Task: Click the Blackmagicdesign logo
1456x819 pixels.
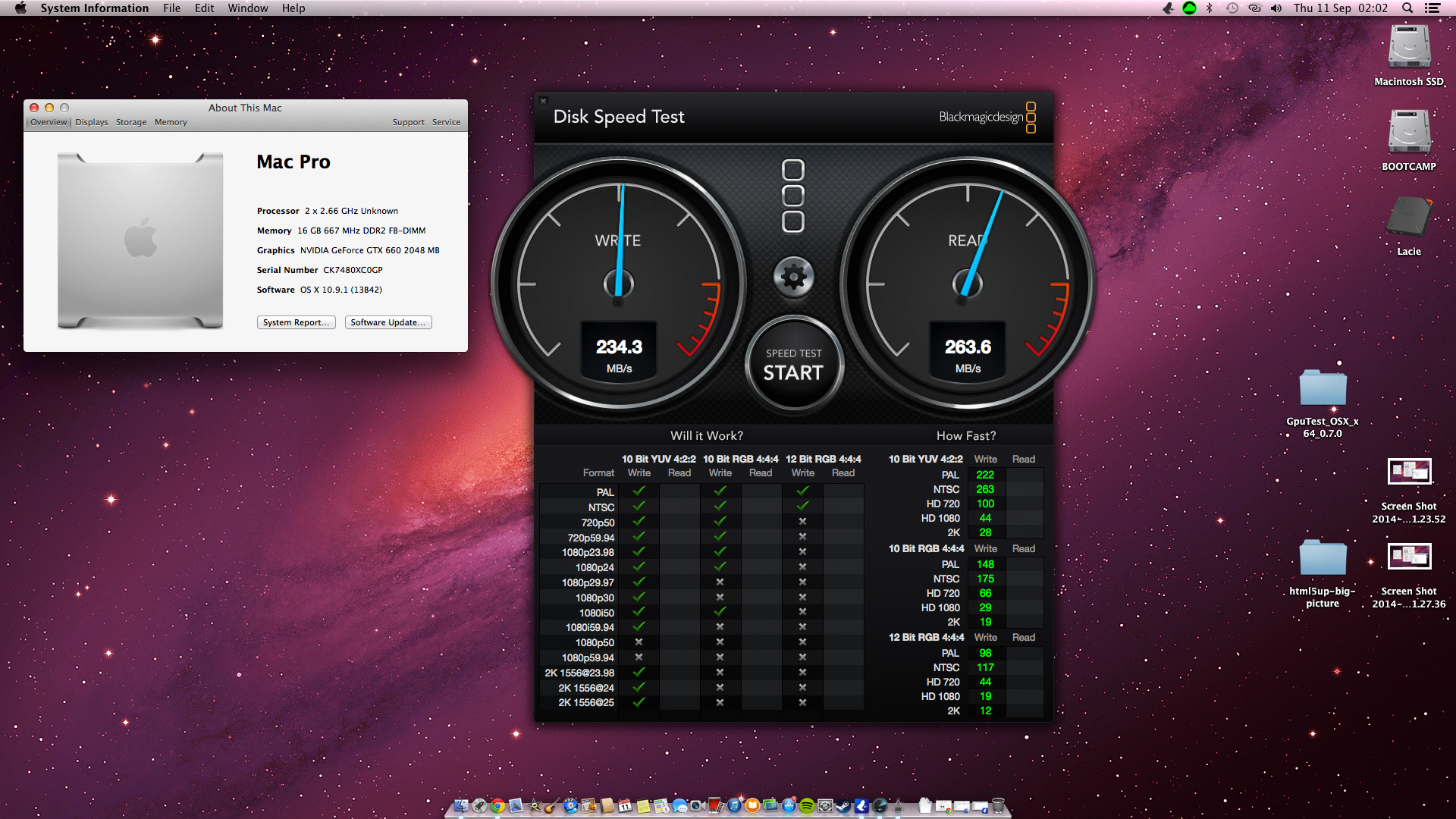Action: [x=987, y=117]
